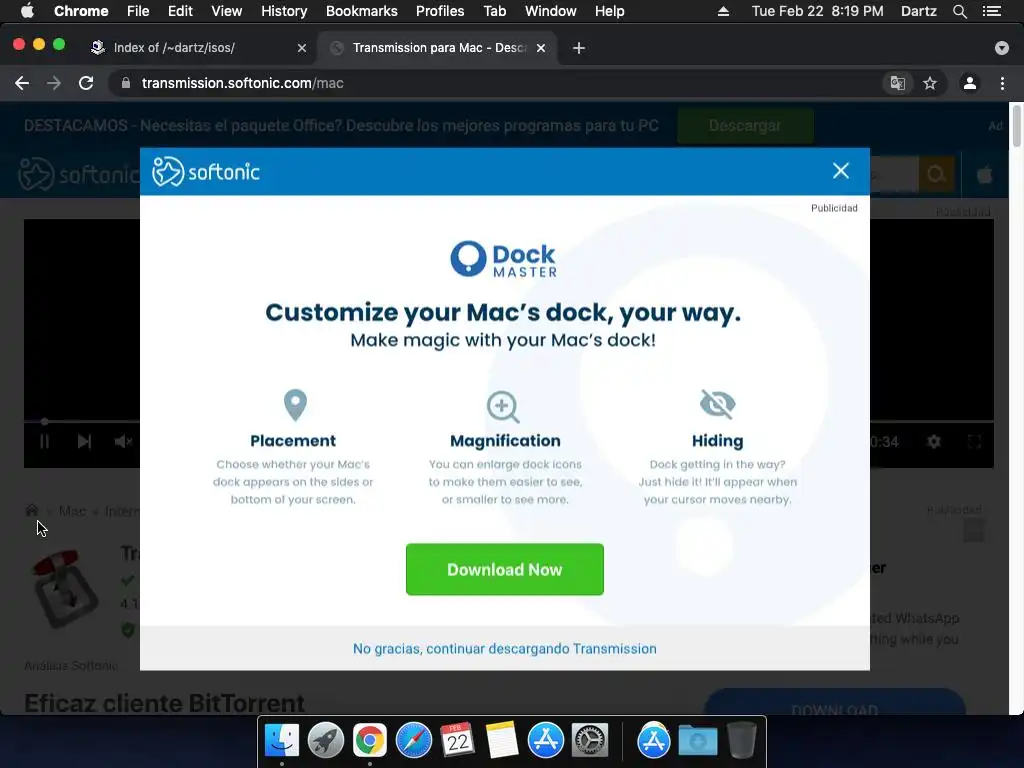The image size is (1024, 768).
Task: Click the Softonic site search button
Action: (937, 174)
